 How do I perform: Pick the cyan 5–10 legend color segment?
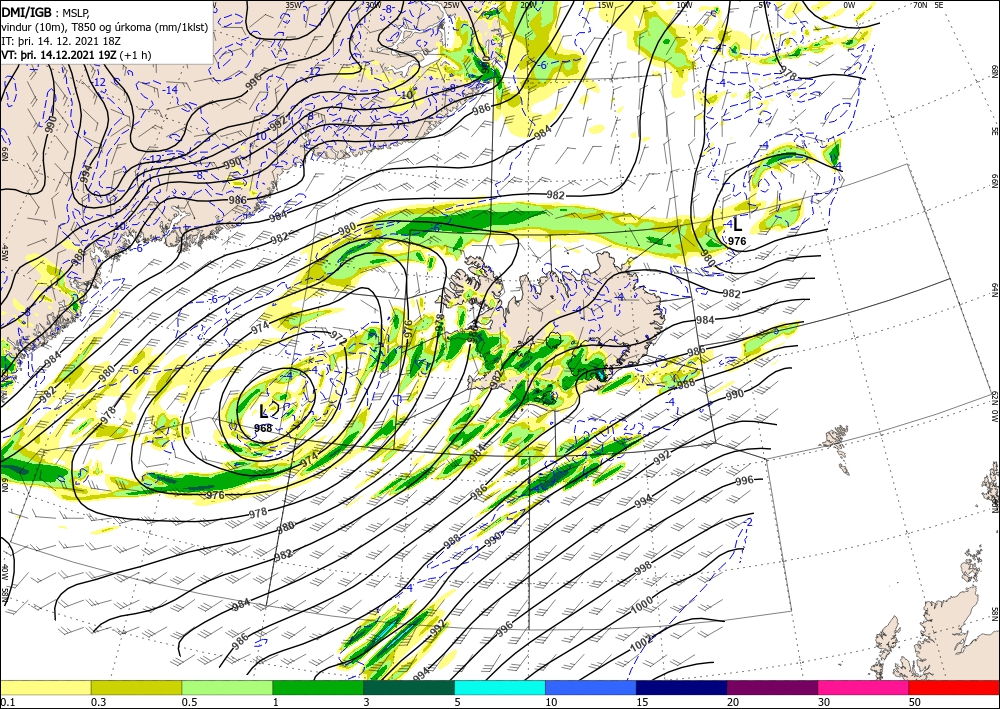tap(500, 687)
